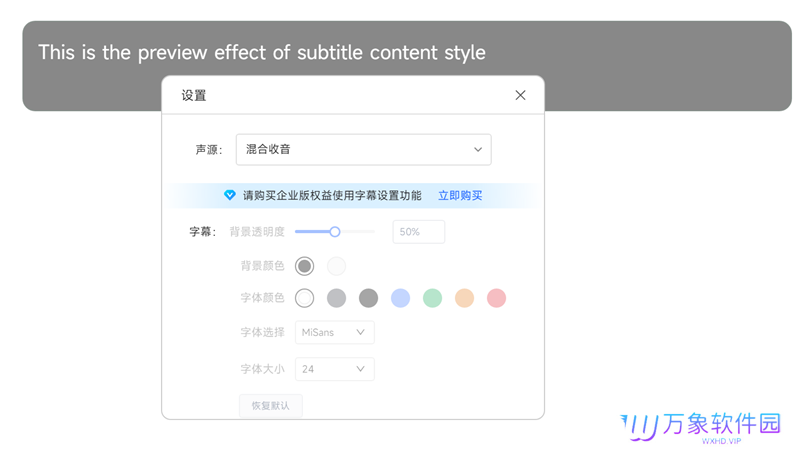Screen dimensions: 800x453
Task: Select the dark gray 字体颜色 swatch
Action: (368, 298)
